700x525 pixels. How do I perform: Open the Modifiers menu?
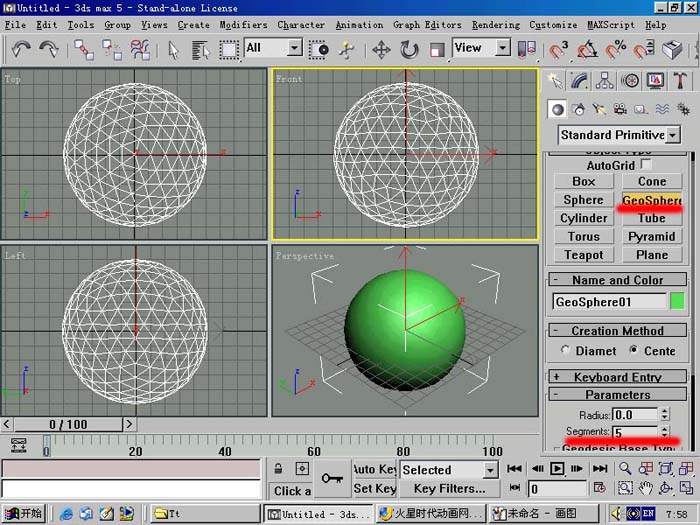pyautogui.click(x=243, y=25)
